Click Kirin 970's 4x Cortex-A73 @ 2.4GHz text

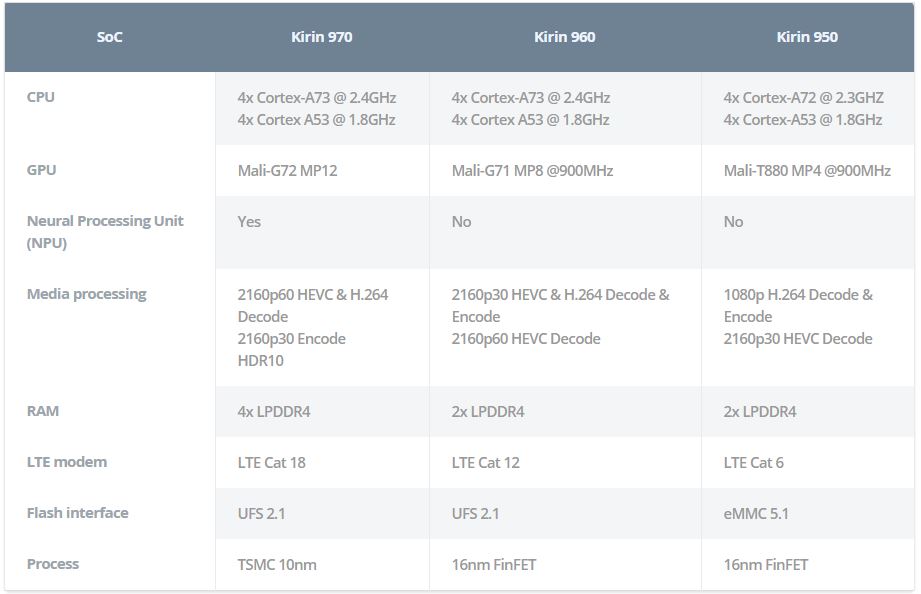pyautogui.click(x=317, y=98)
